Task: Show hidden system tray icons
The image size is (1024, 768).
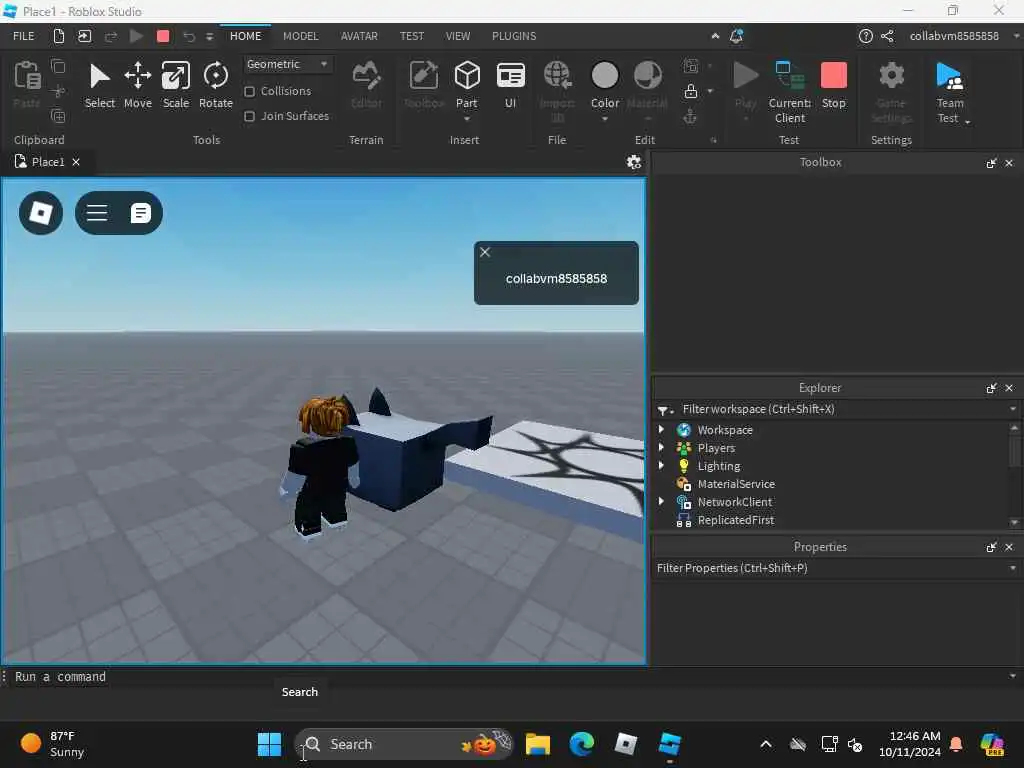Action: [765, 744]
